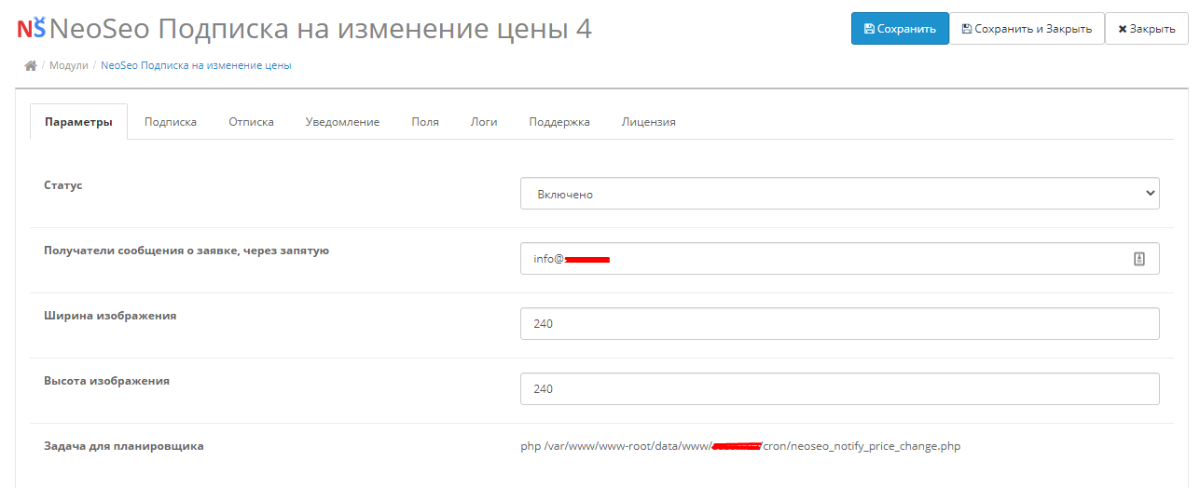
Task: Select the Поля tab
Action: 425,122
